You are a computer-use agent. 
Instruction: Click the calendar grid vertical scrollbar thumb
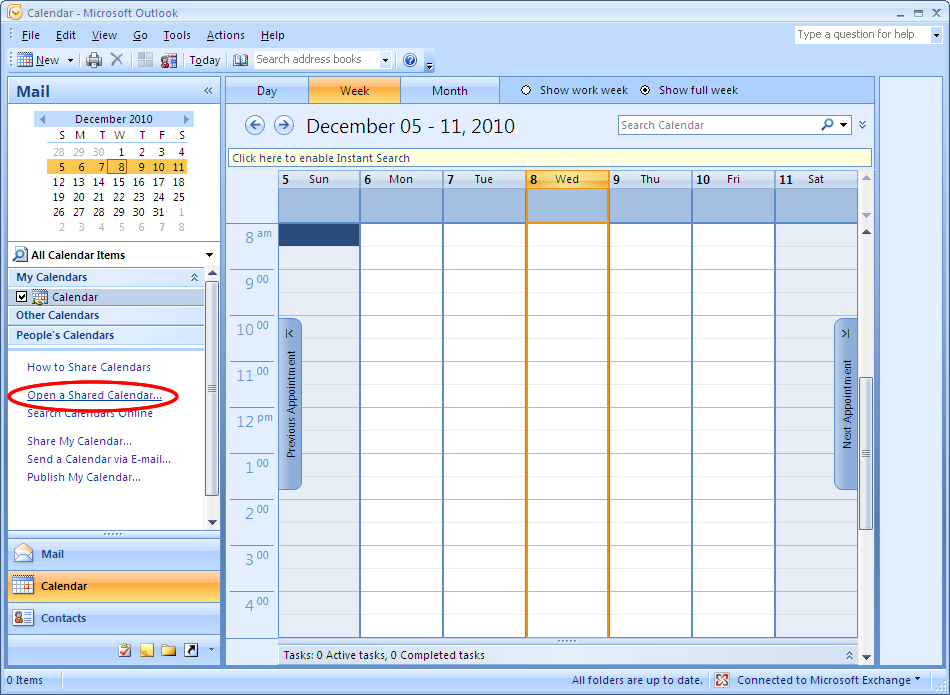[x=866, y=453]
